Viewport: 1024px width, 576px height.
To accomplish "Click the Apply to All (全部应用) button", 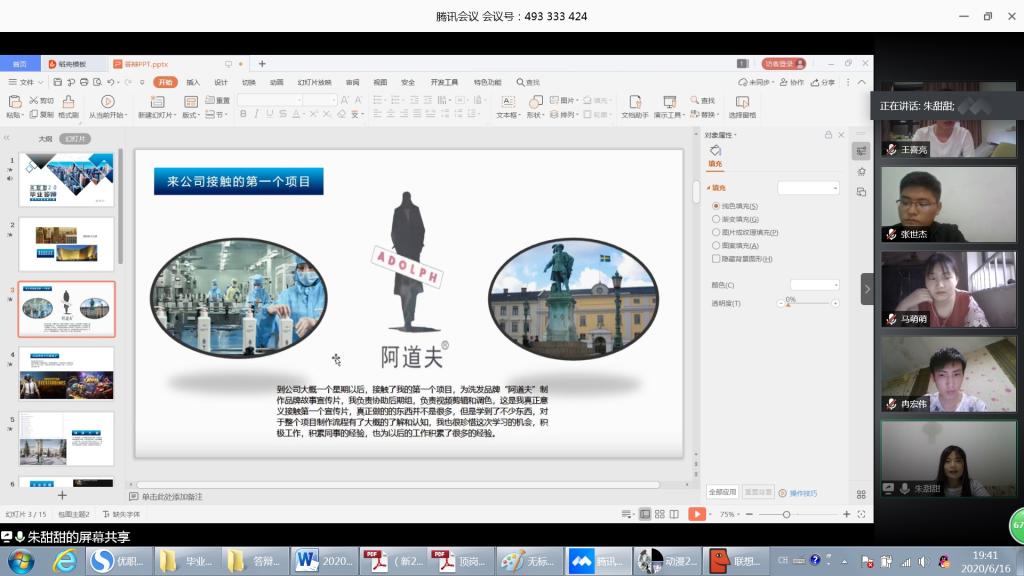I will tap(722, 492).
